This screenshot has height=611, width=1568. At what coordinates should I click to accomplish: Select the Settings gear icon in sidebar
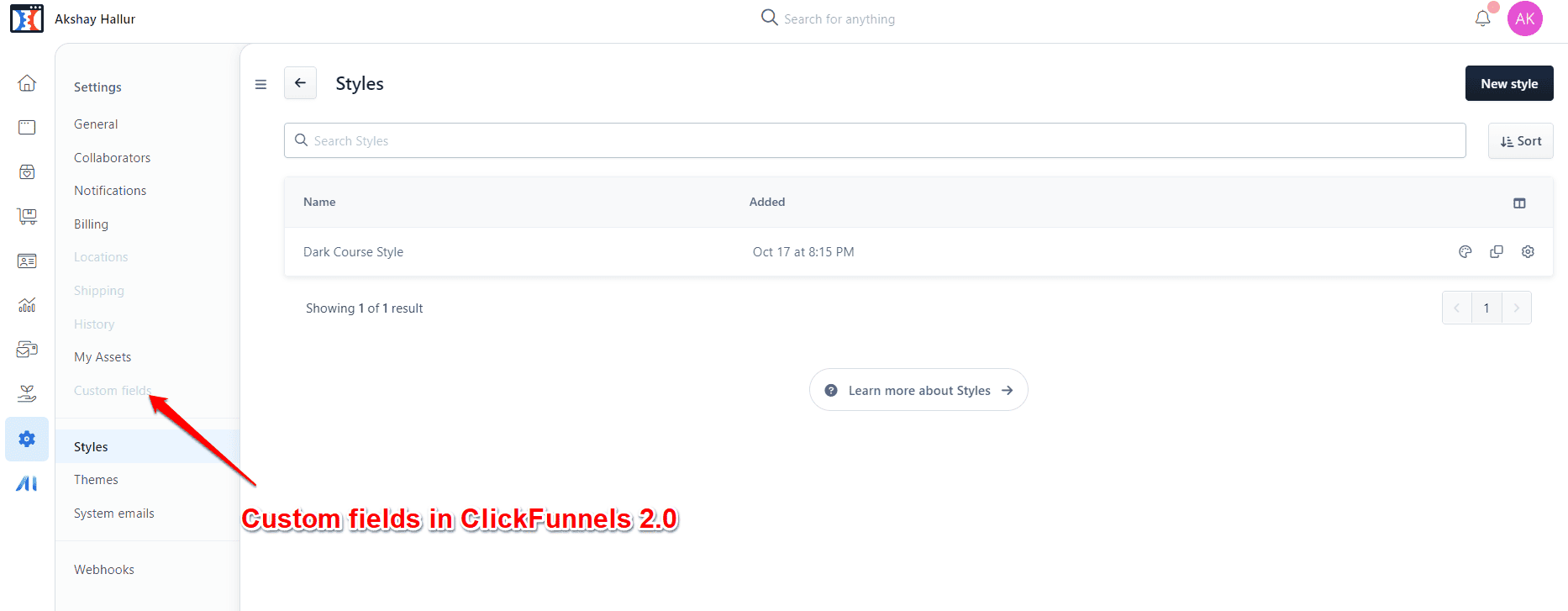tap(27, 439)
